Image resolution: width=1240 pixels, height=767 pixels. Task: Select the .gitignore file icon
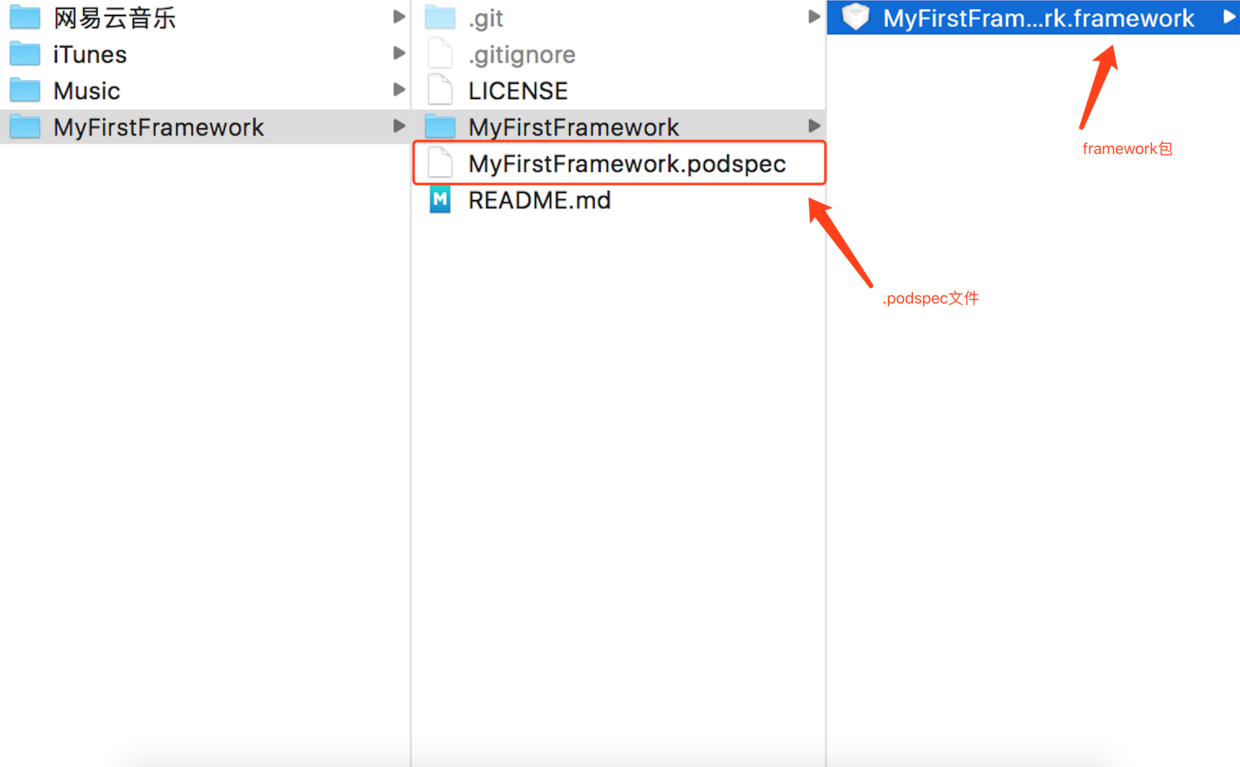[x=440, y=53]
